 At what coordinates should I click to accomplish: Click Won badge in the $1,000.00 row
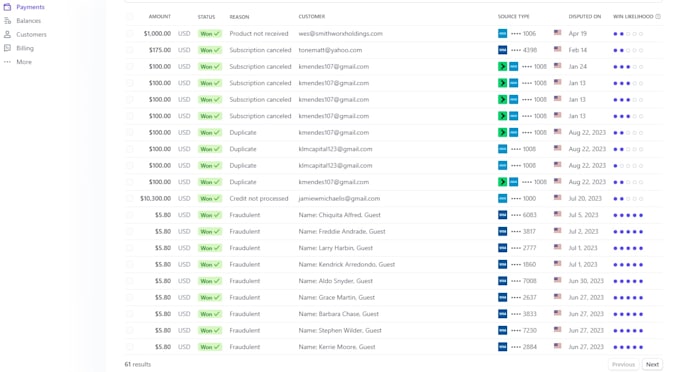210,33
